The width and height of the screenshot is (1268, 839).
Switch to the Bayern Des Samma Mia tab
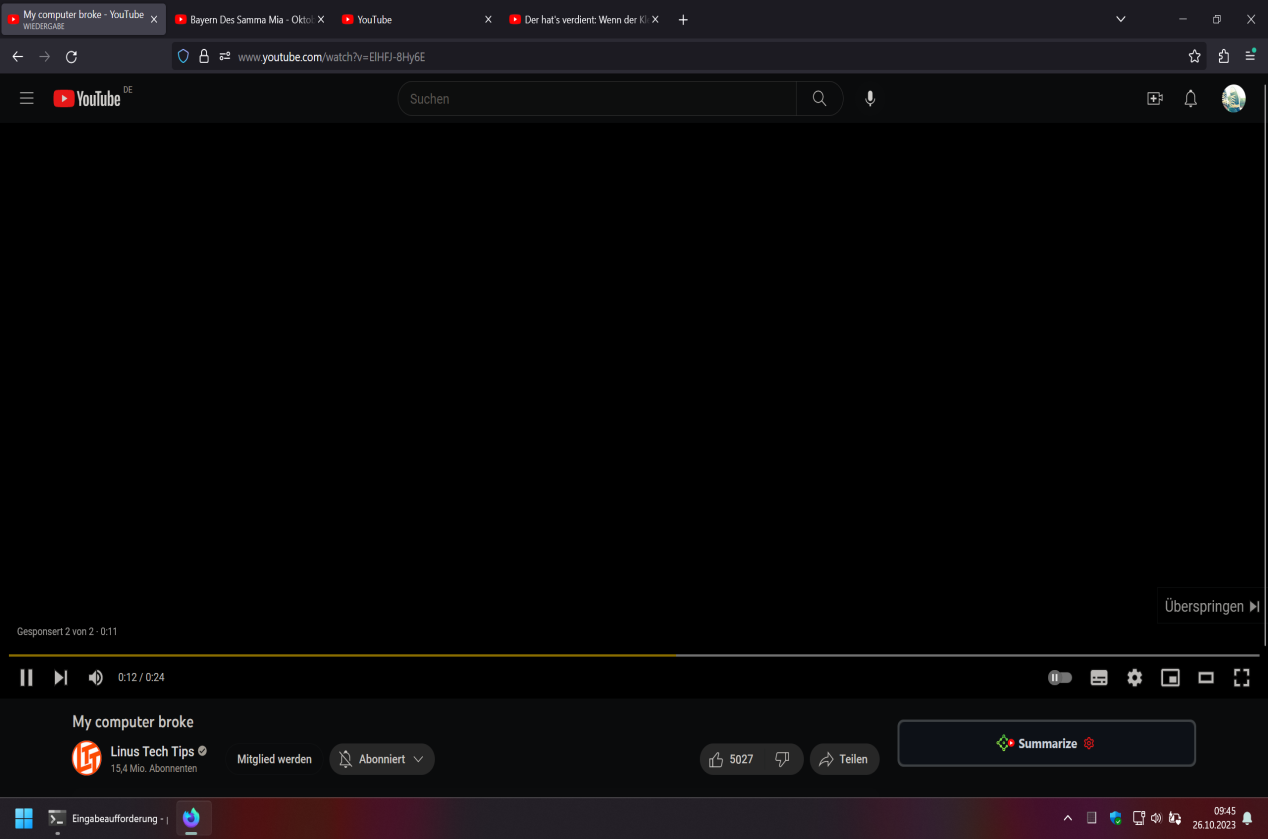pyautogui.click(x=245, y=18)
